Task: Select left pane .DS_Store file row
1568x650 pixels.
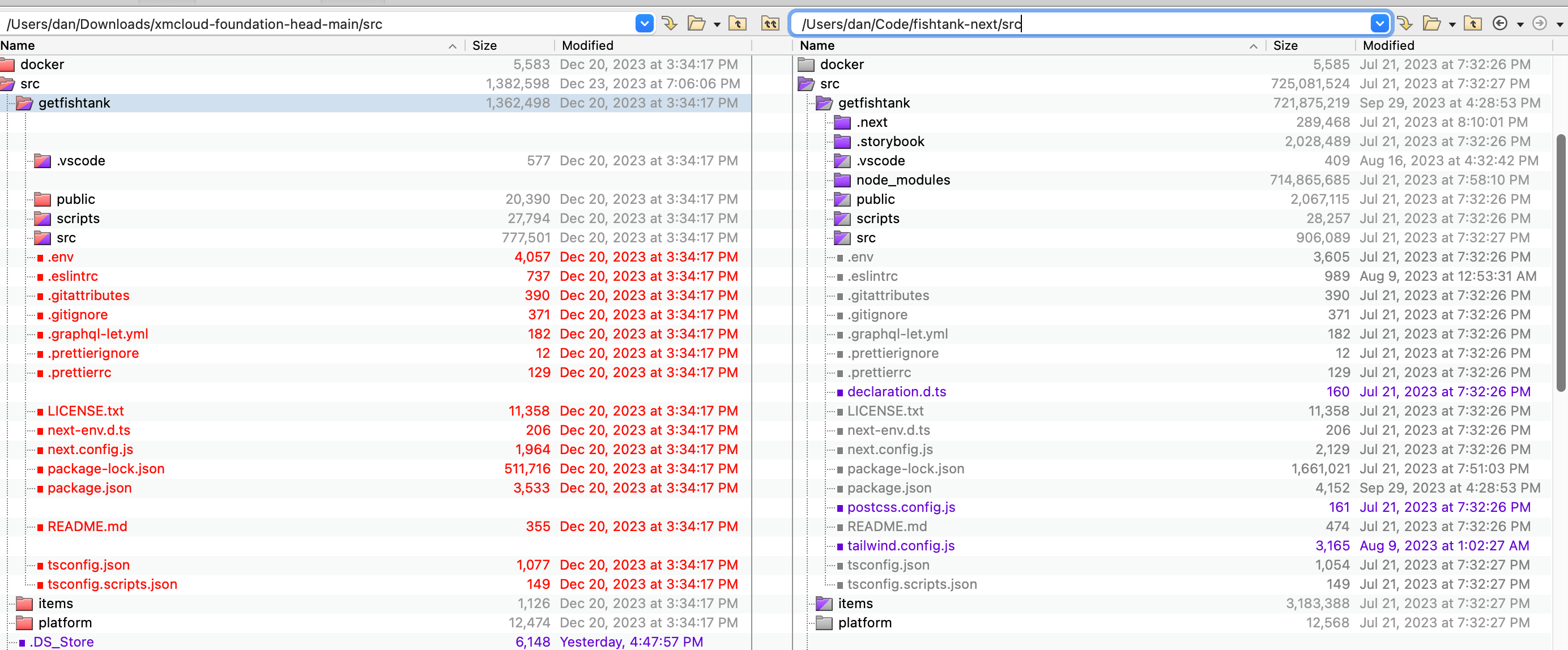Action: [x=376, y=642]
